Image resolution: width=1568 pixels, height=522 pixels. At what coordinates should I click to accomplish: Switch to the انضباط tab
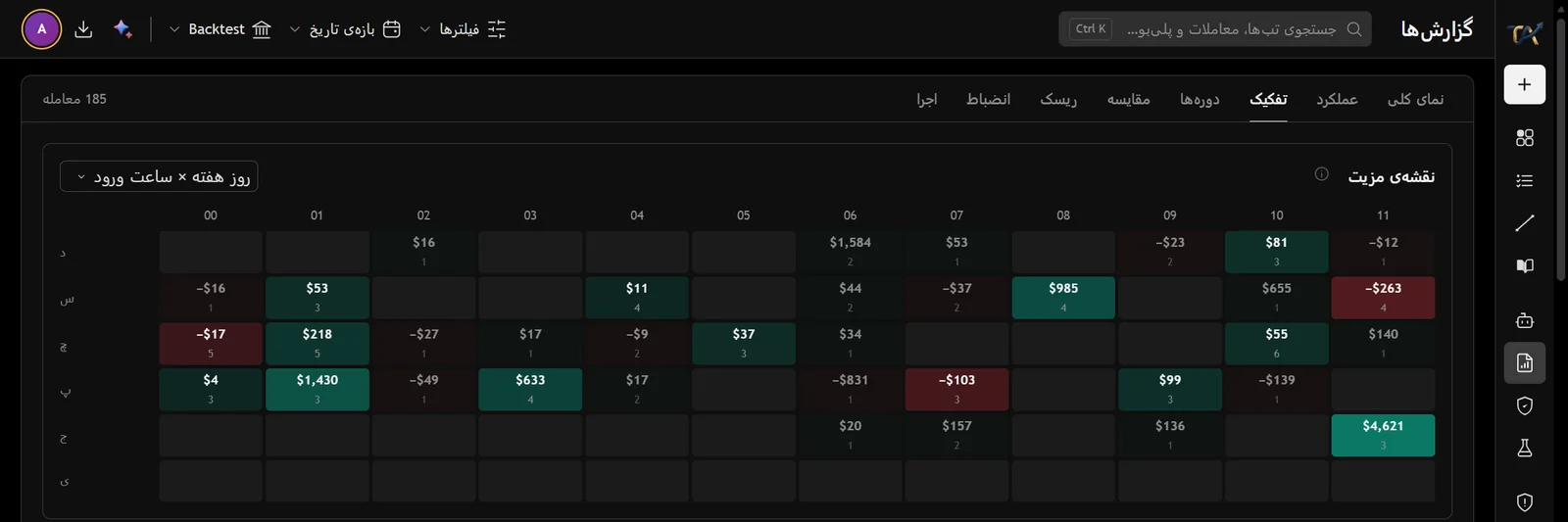tap(988, 99)
